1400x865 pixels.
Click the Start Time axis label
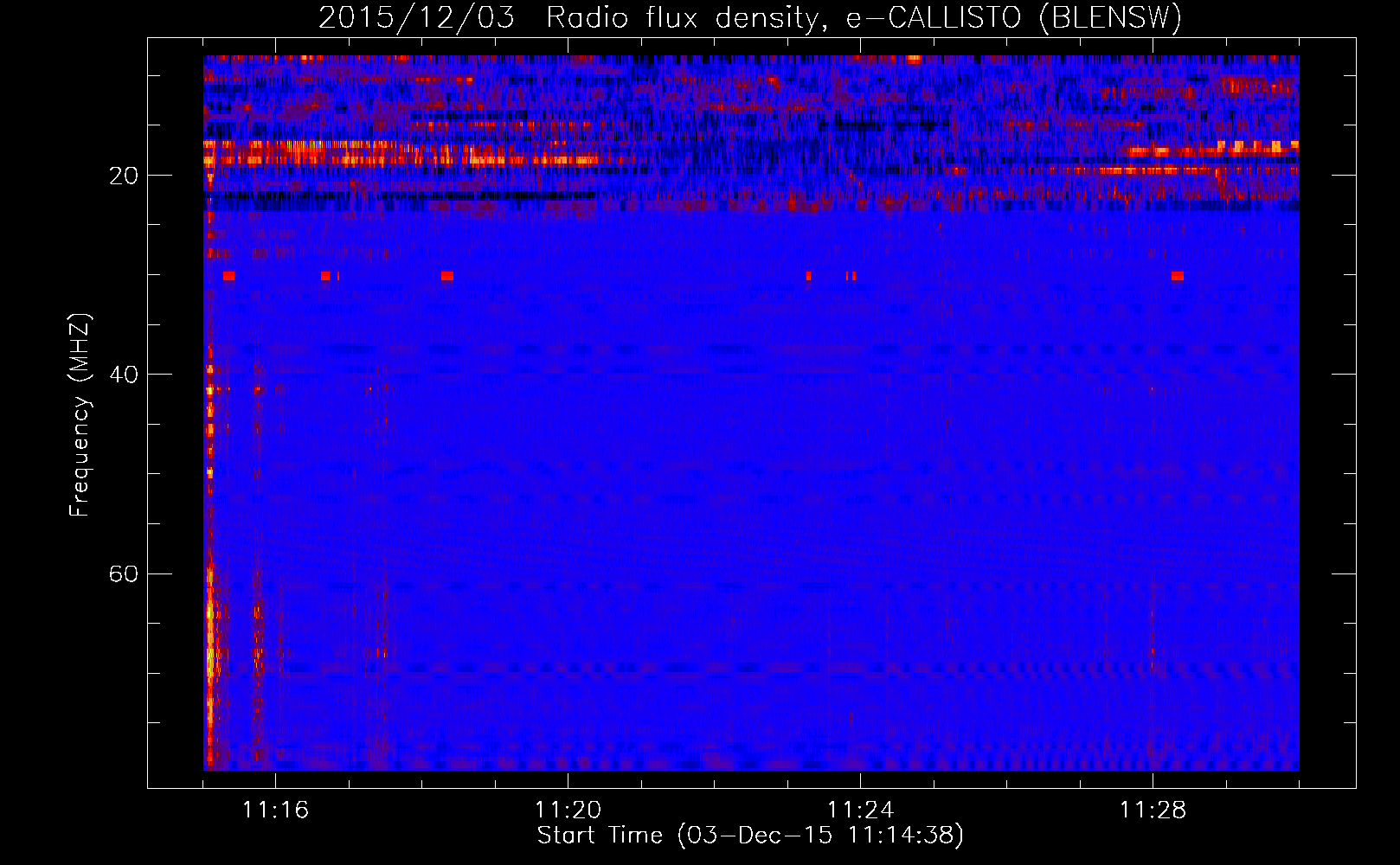click(x=750, y=836)
